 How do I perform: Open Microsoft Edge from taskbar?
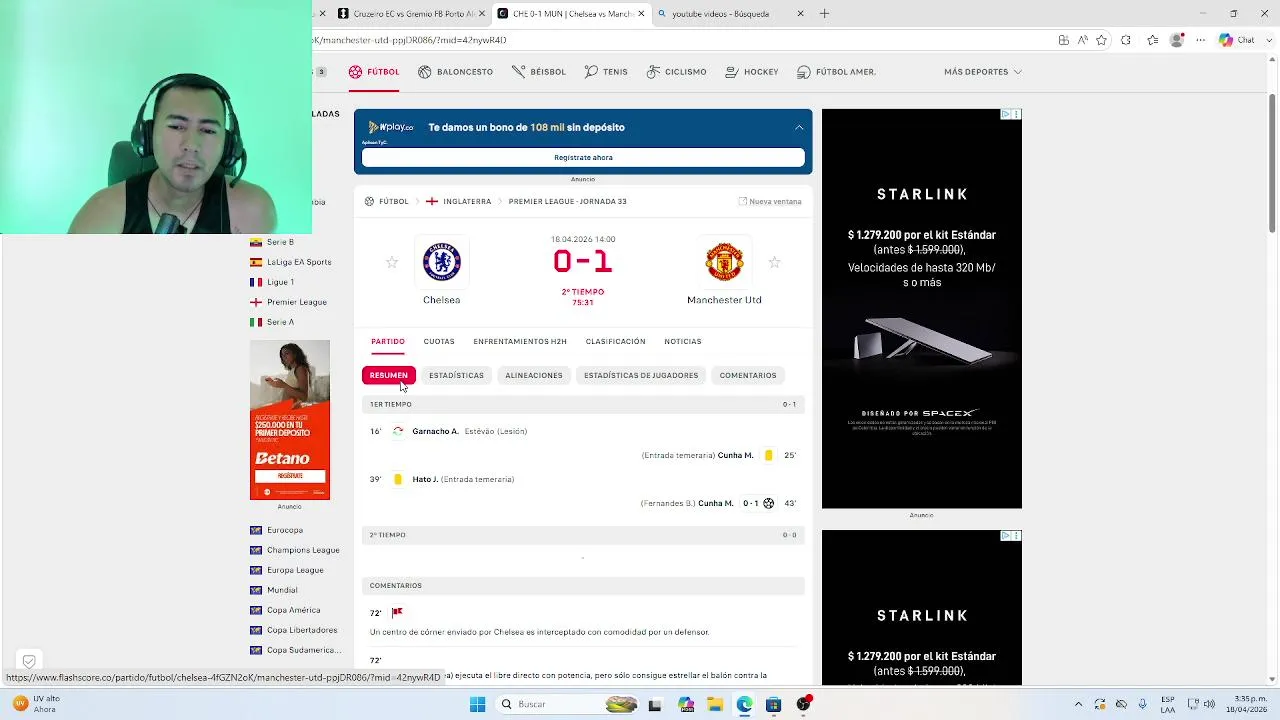pyautogui.click(x=744, y=705)
